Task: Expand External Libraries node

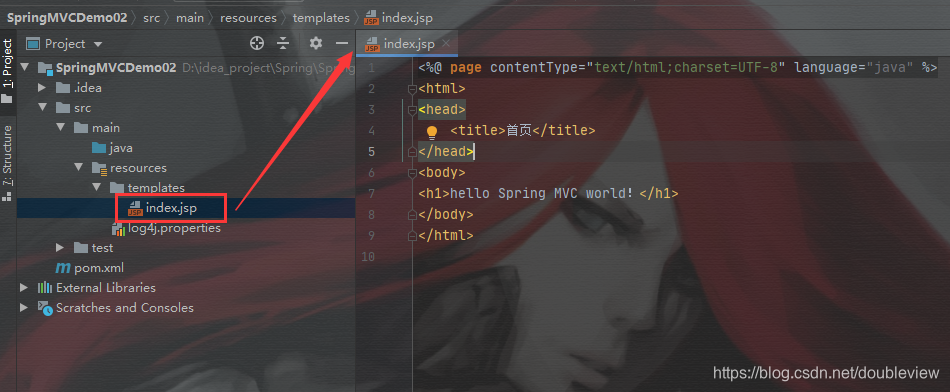Action: click(24, 287)
